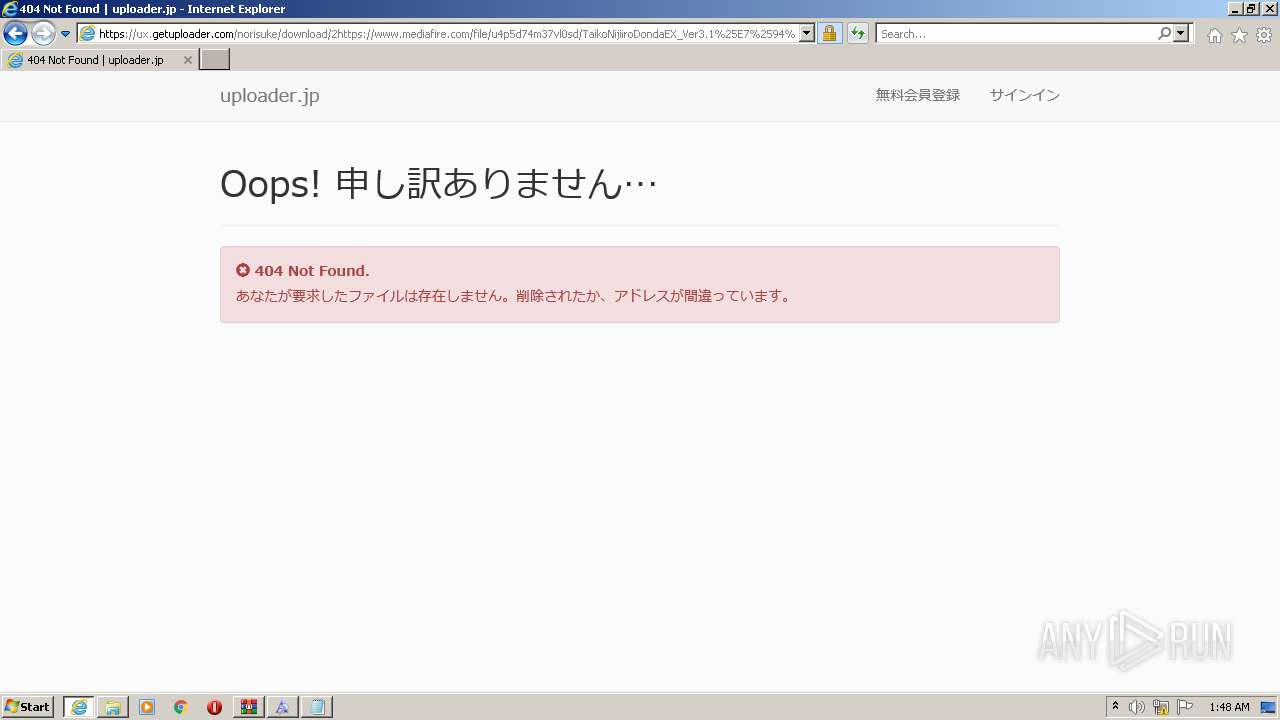Click the Search box in Internet Explorer
The width and height of the screenshot is (1280, 720).
(x=1016, y=34)
